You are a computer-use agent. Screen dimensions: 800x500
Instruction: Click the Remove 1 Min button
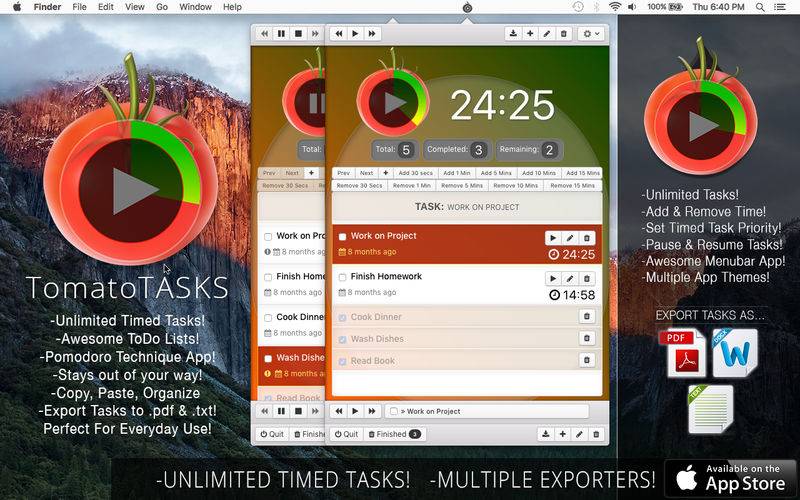click(412, 186)
